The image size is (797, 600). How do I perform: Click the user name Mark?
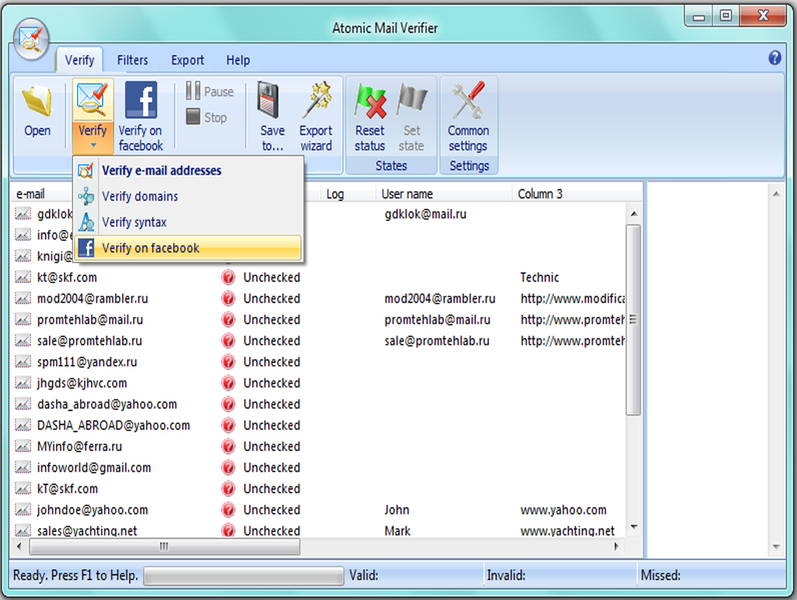[397, 531]
